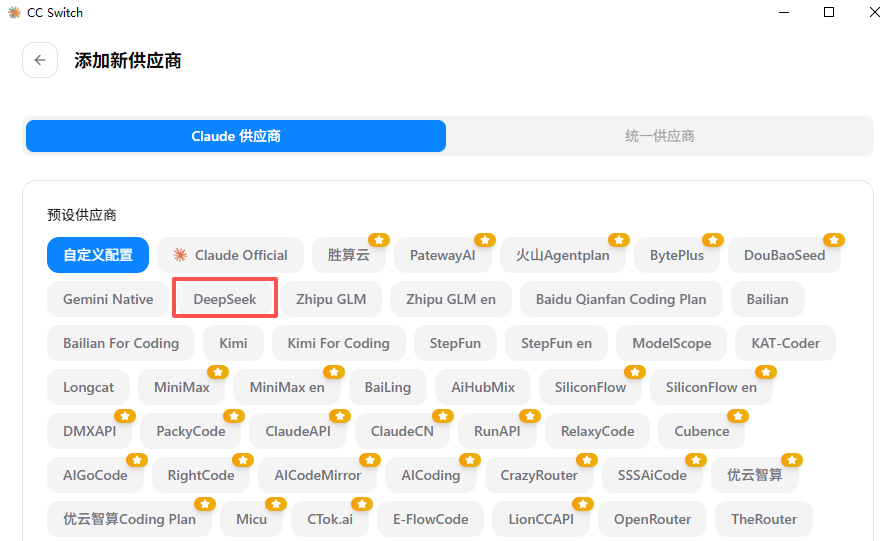The image size is (892, 541).
Task: Choose StepFun en preset
Action: pos(556,343)
